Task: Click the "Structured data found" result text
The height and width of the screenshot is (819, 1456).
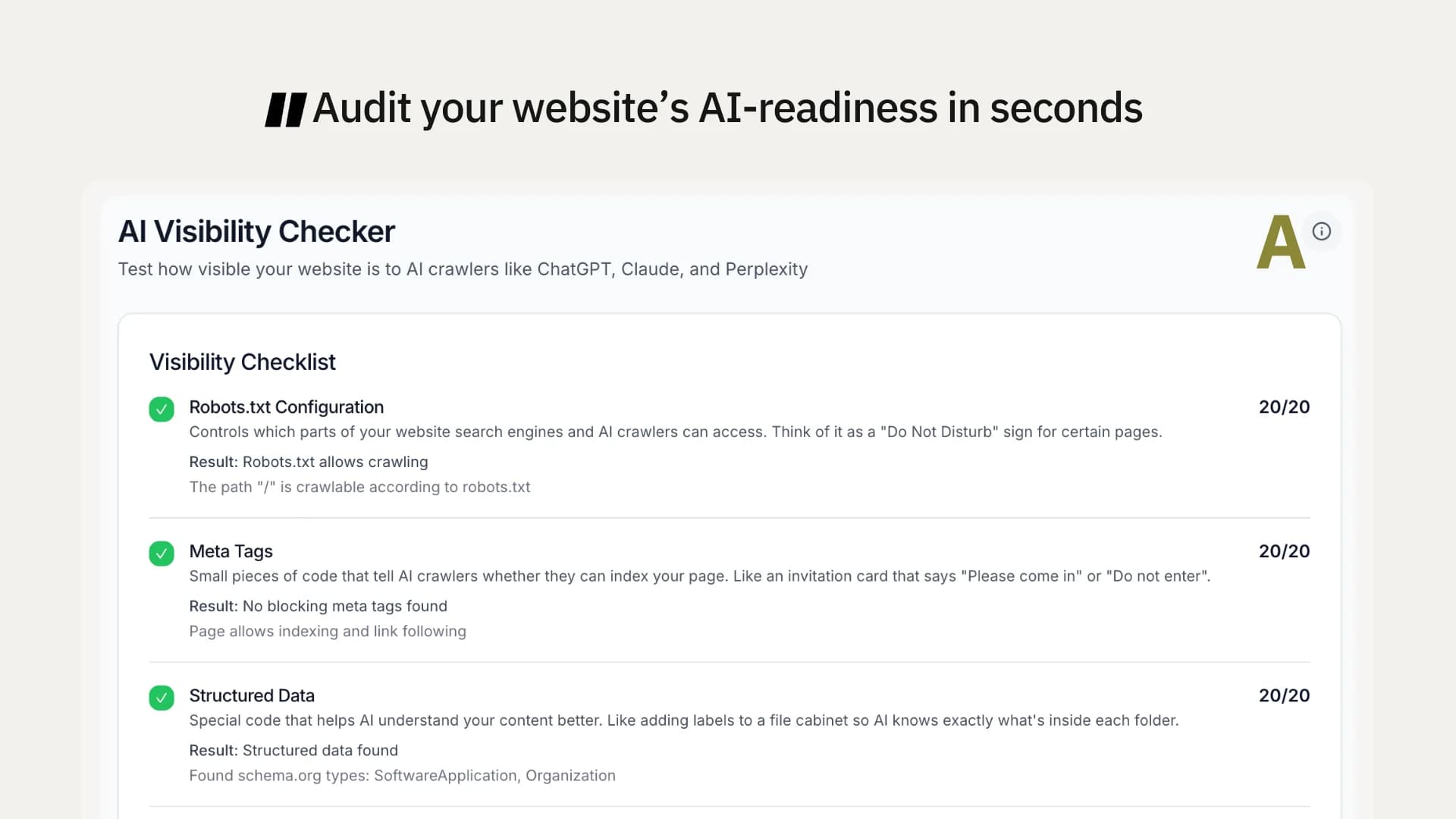Action: pyautogui.click(x=294, y=750)
